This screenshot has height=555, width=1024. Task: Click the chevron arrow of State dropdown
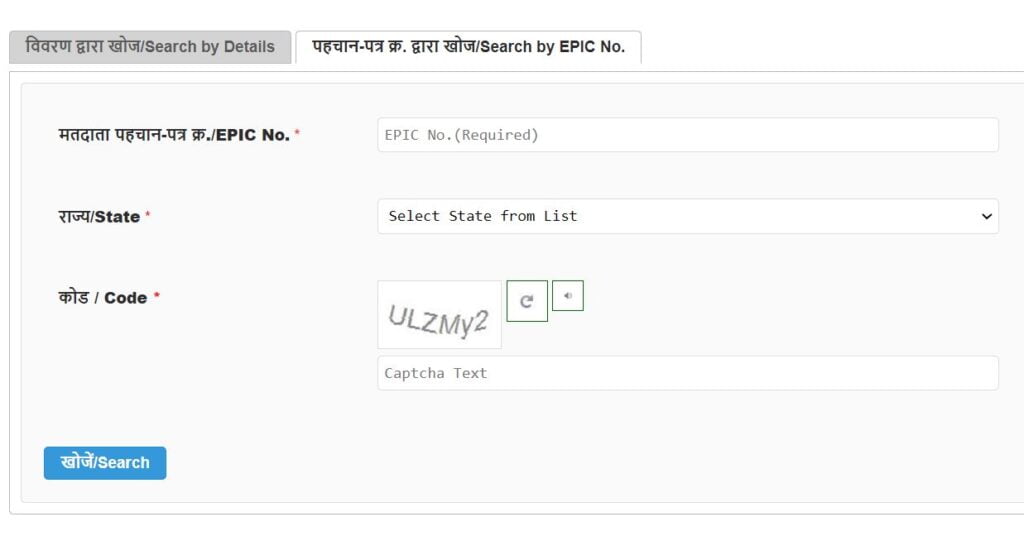click(986, 216)
